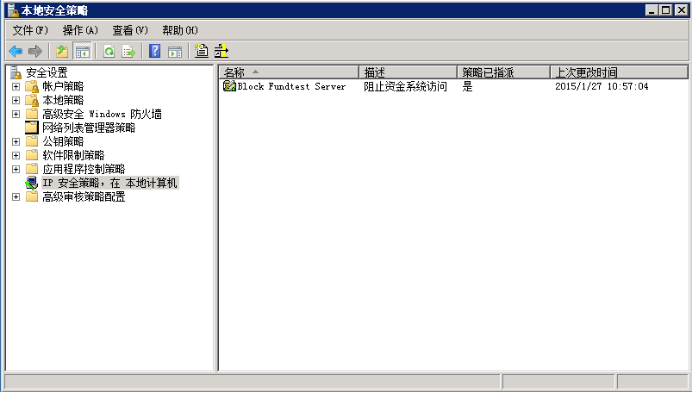Click the Back arrow toolbar icon
693x393 pixels.
click(x=15, y=51)
